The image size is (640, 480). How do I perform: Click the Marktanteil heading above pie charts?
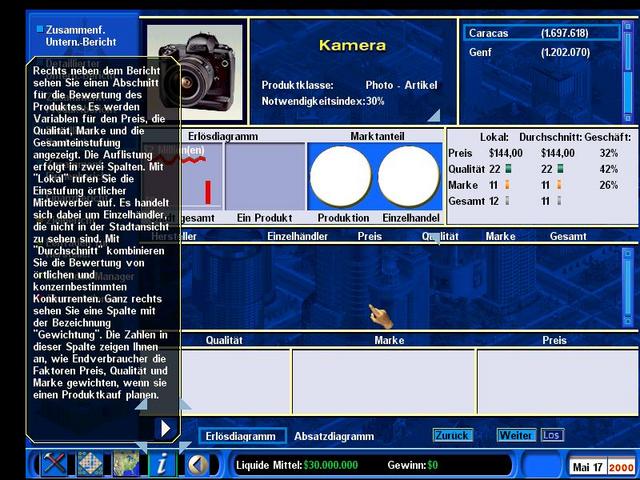click(377, 136)
